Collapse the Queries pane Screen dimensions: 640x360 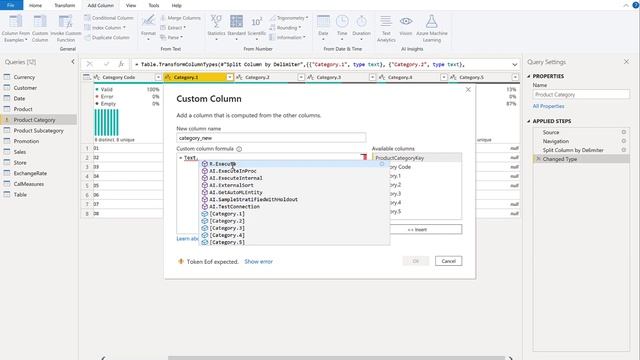(x=73, y=62)
